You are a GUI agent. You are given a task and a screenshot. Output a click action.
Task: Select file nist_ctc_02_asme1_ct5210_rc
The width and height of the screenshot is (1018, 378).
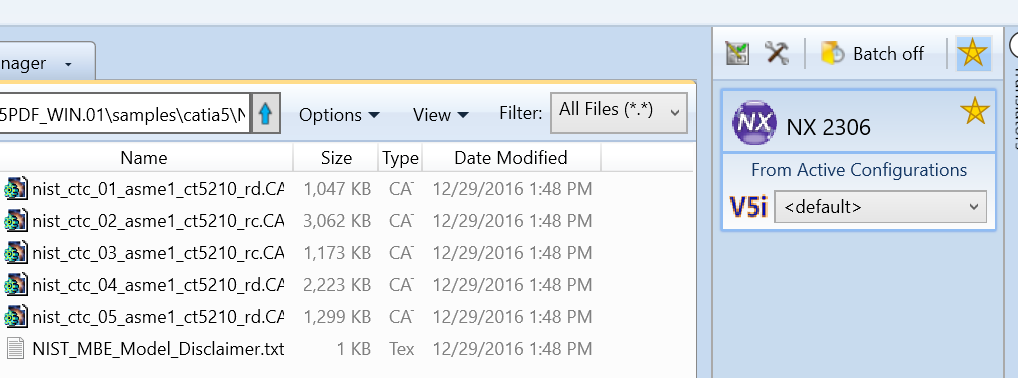tap(158, 221)
